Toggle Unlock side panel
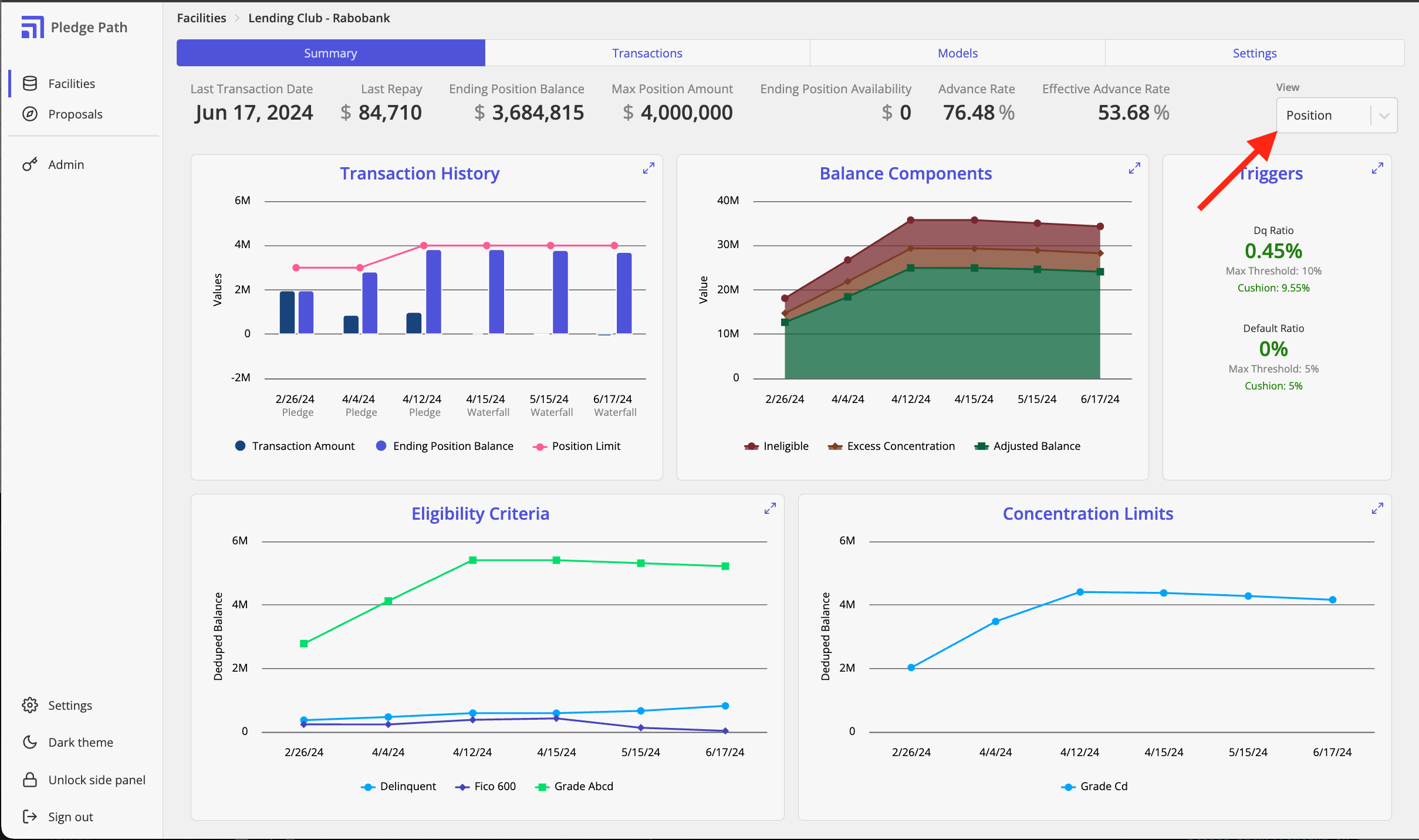Viewport: 1419px width, 840px height. [96, 780]
